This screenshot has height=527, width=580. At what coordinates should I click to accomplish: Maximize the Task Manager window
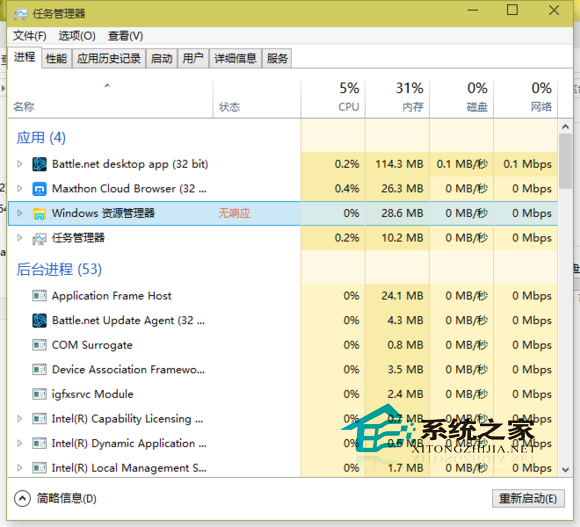[x=512, y=10]
